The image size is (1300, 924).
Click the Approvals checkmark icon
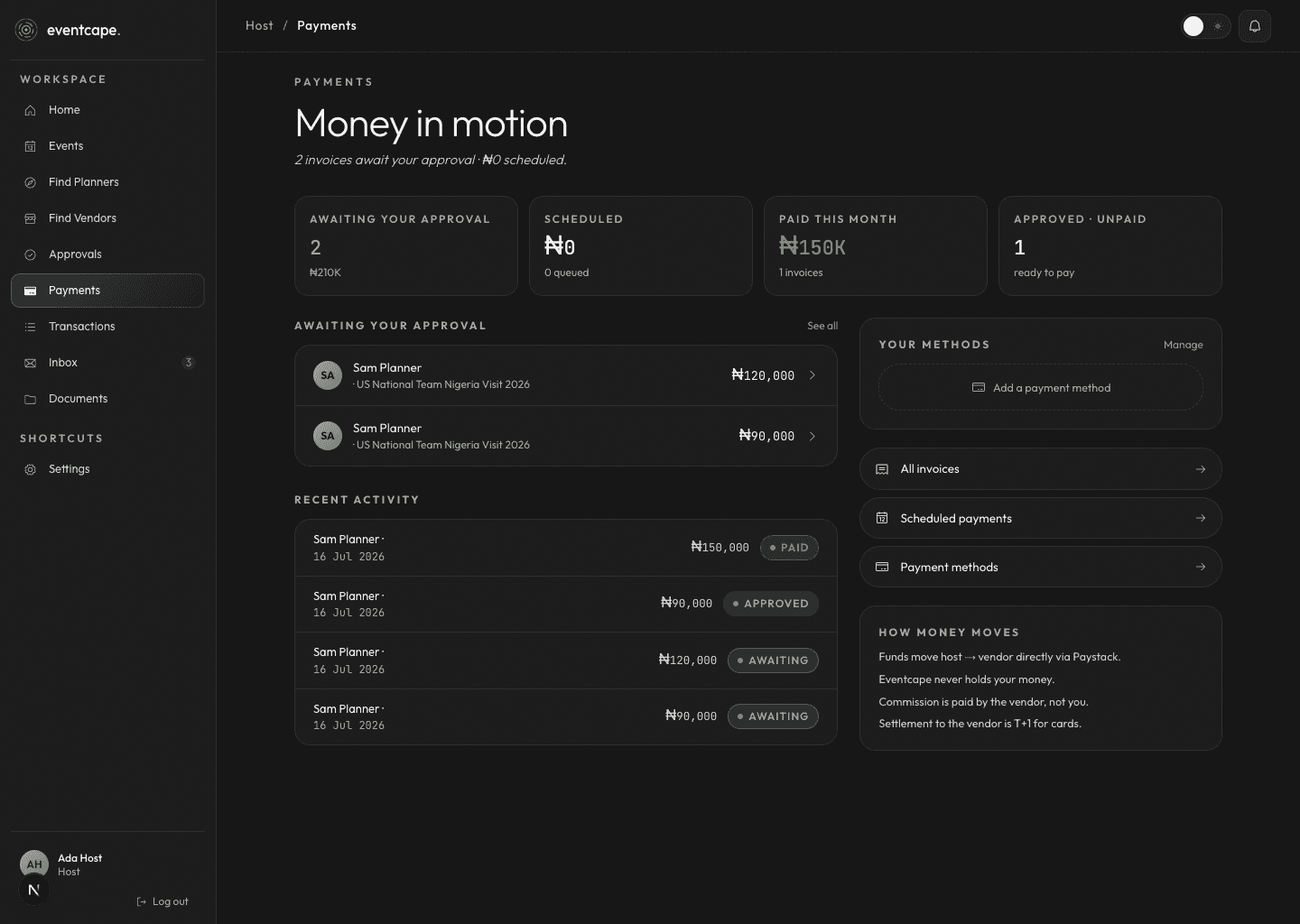click(30, 254)
